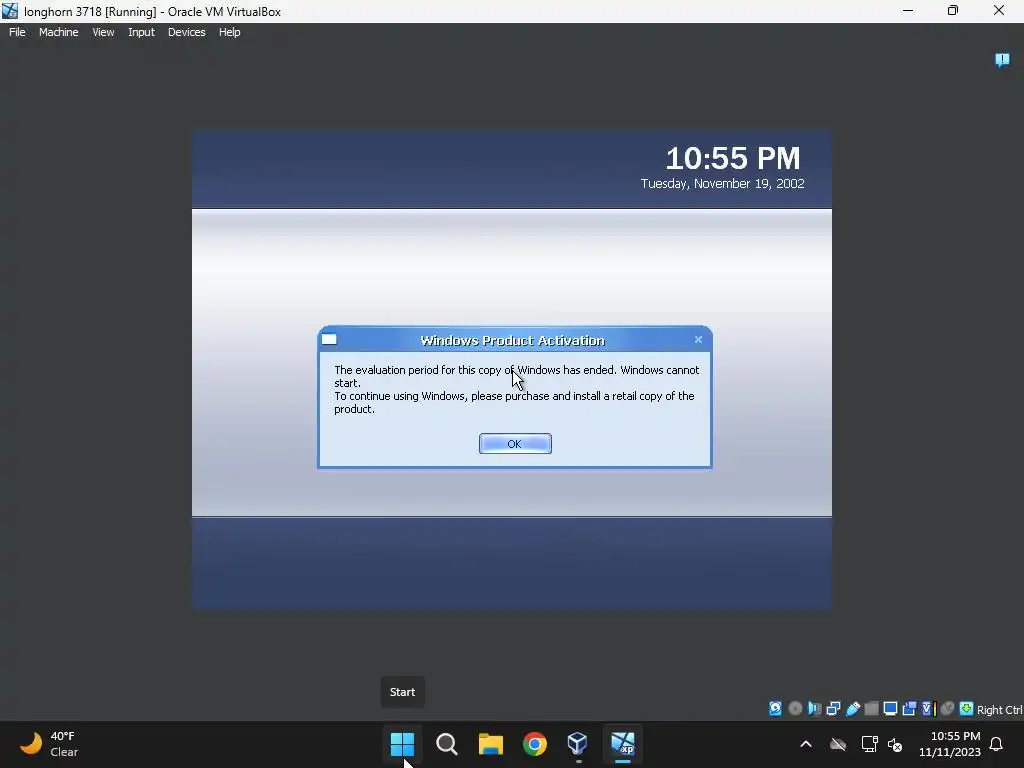
Task: Click the shared folders indicator
Action: coord(871,709)
